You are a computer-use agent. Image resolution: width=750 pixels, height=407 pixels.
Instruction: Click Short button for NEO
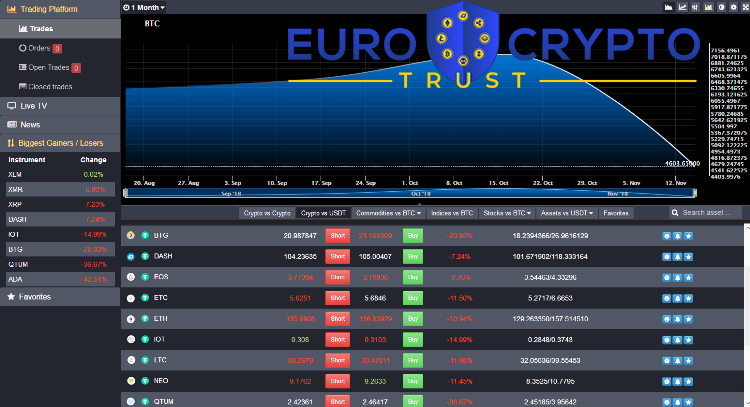point(338,381)
